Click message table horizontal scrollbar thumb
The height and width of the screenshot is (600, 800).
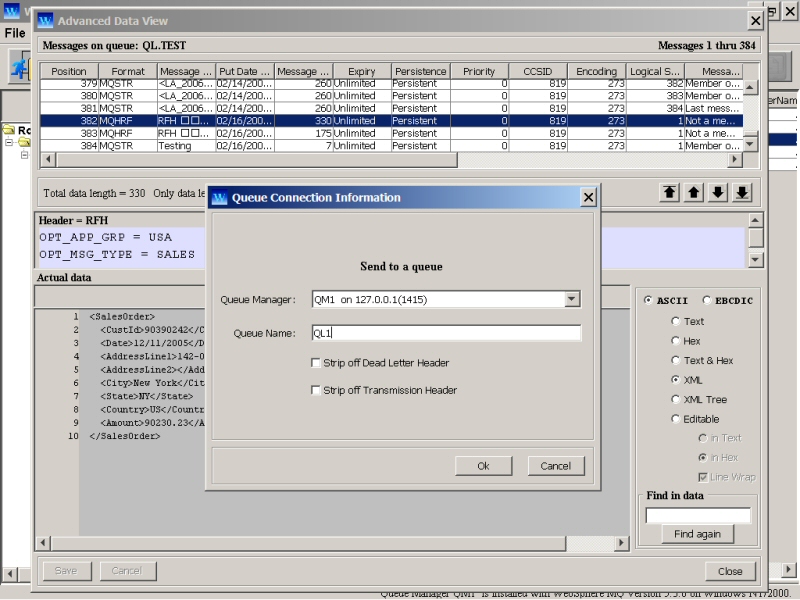tap(257, 160)
